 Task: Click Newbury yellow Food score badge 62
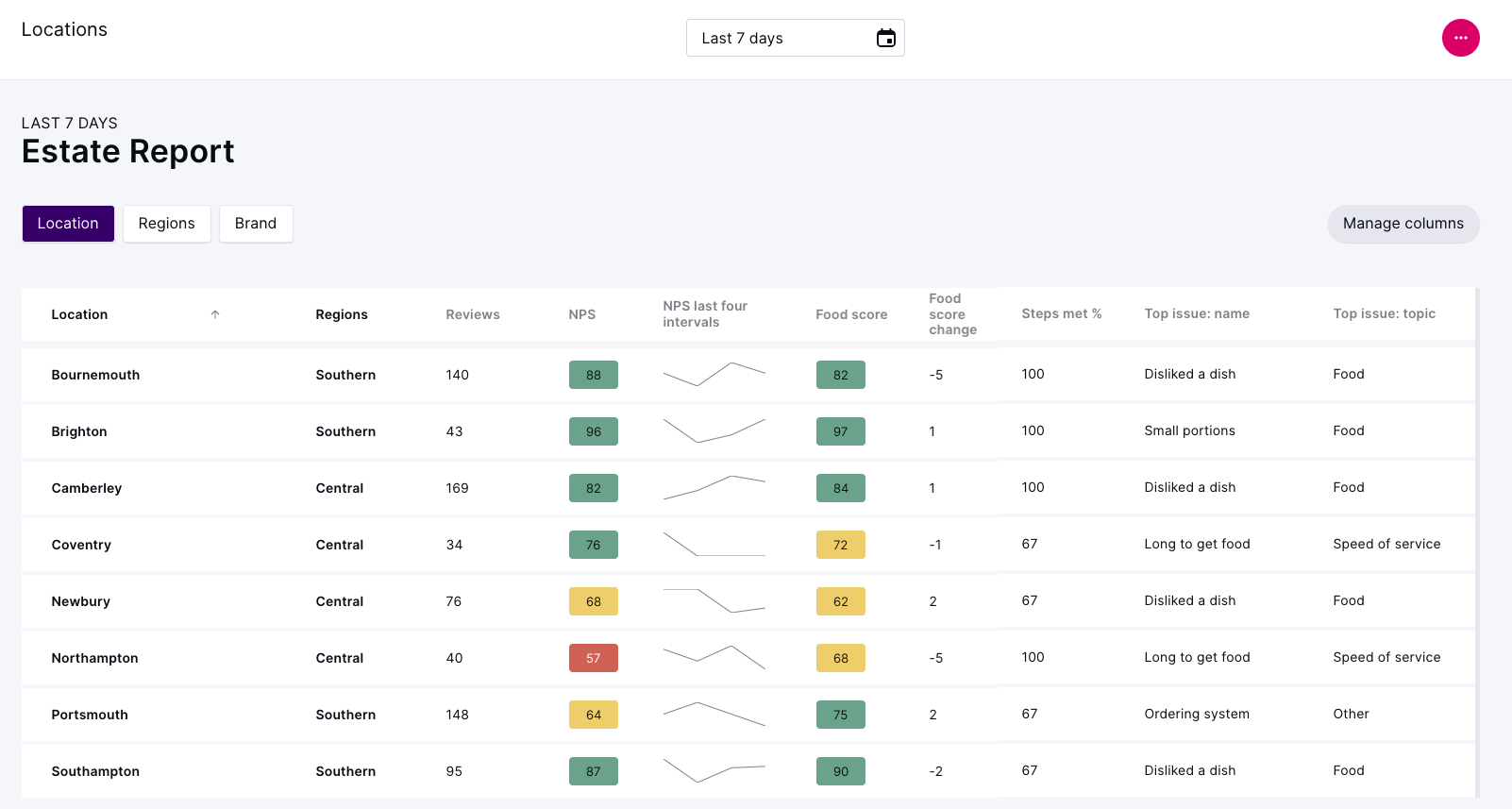click(840, 601)
